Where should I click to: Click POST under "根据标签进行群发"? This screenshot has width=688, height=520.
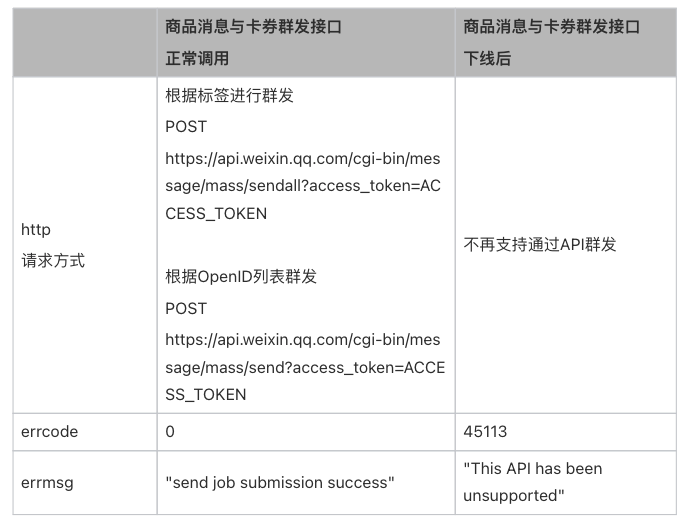186,127
